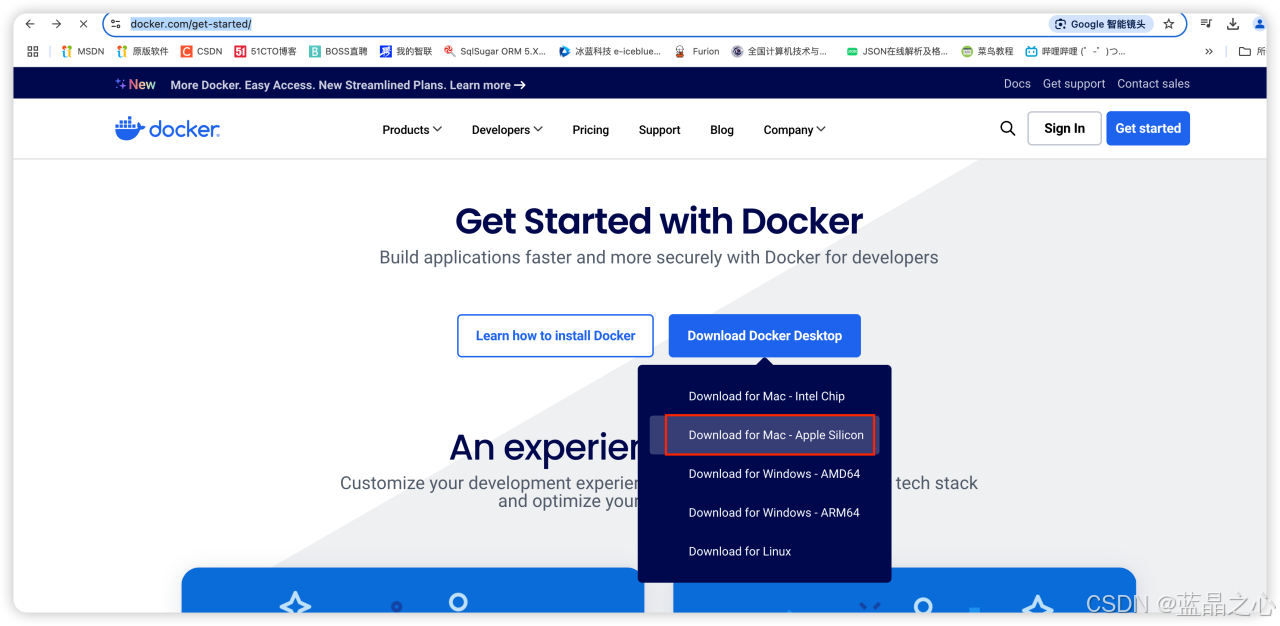Toggle the Download Docker Desktop dropdown

[765, 336]
